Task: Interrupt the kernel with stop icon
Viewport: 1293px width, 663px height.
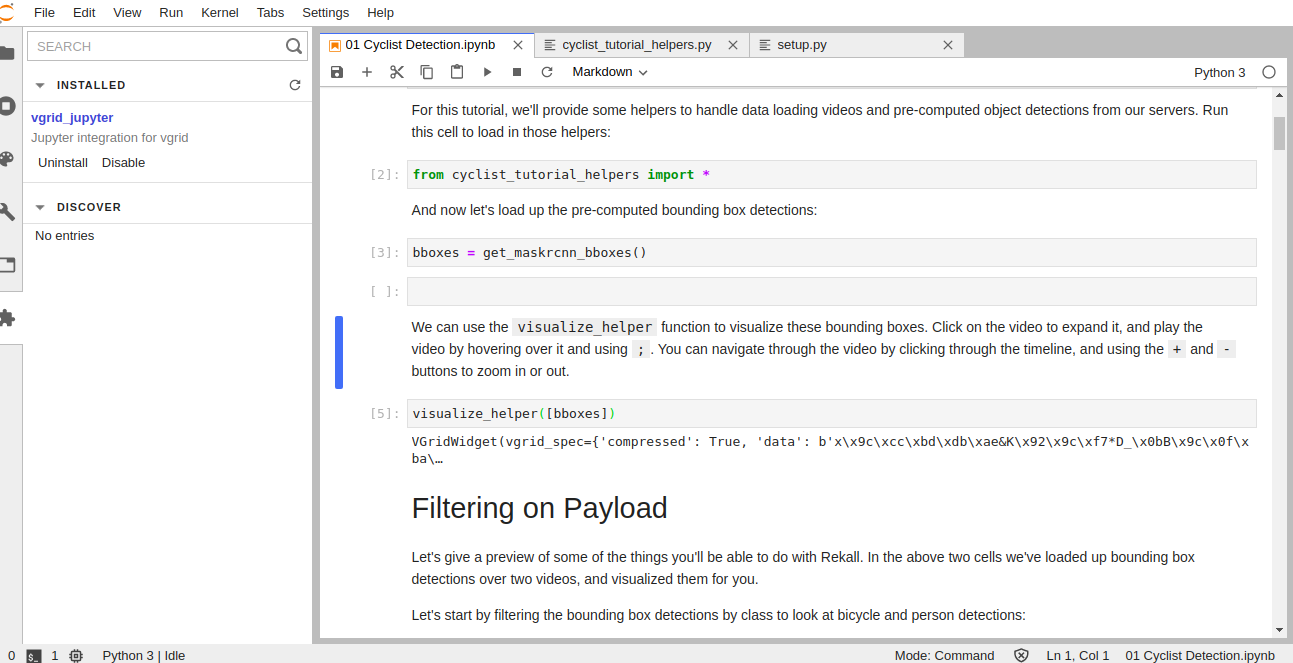Action: point(517,72)
